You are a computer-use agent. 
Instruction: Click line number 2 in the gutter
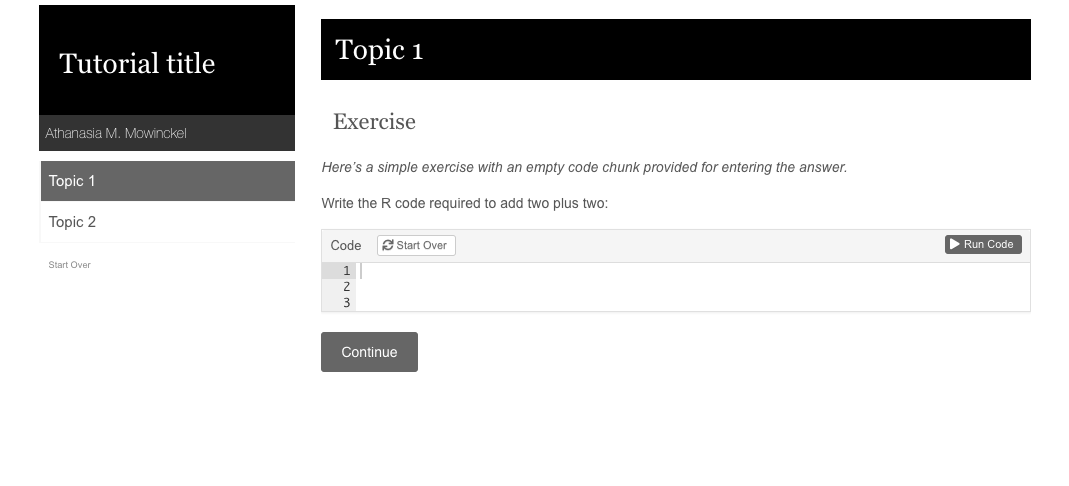(x=346, y=286)
